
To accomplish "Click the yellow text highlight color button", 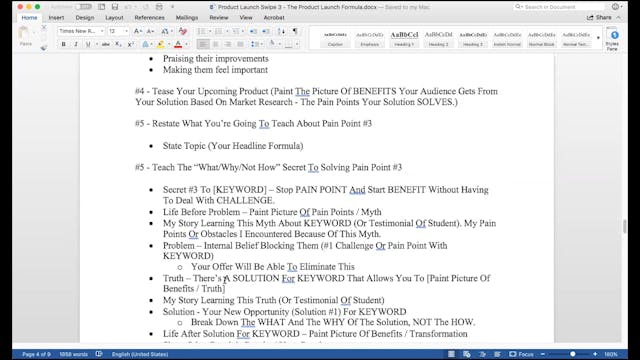I will pos(160,44).
